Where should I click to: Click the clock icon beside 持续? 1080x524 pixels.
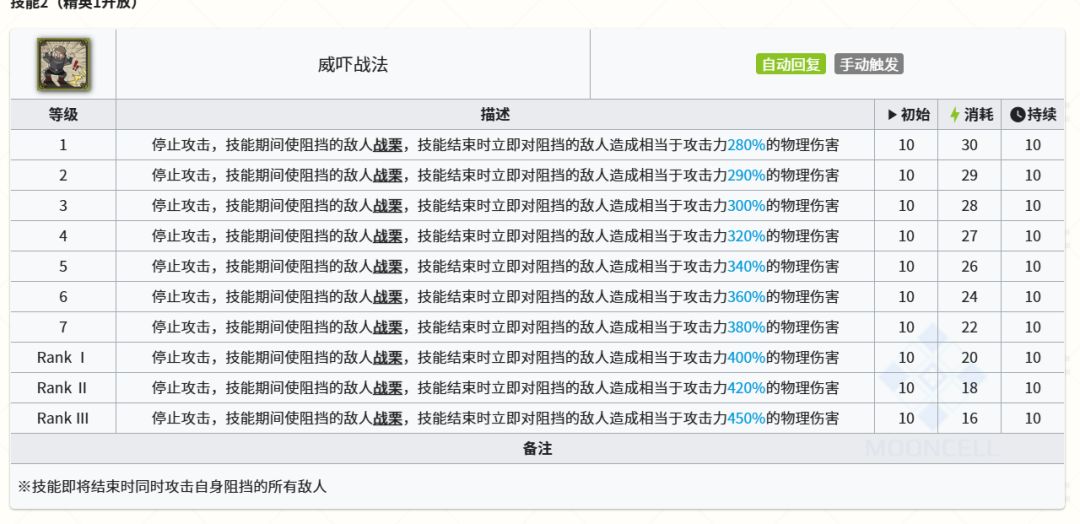pos(1017,115)
